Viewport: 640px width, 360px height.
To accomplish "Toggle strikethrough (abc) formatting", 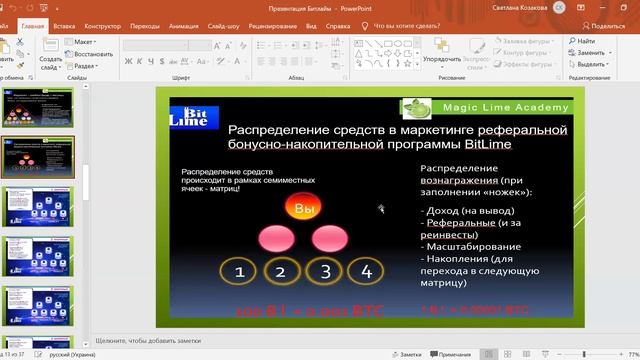I will [173, 62].
